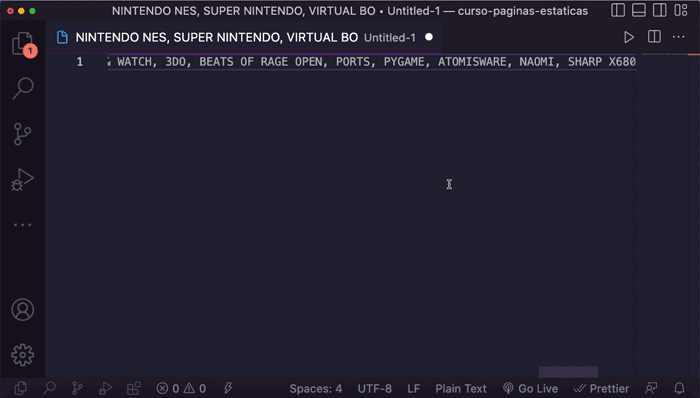The image size is (700, 398).
Task: Open the Manage gear icon
Action: [x=23, y=355]
